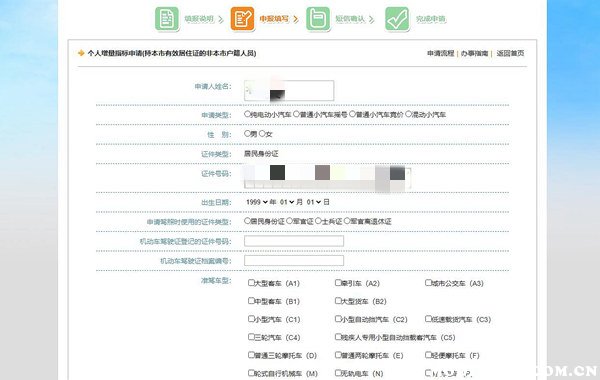Click the 完成申请 step label

click(x=431, y=19)
